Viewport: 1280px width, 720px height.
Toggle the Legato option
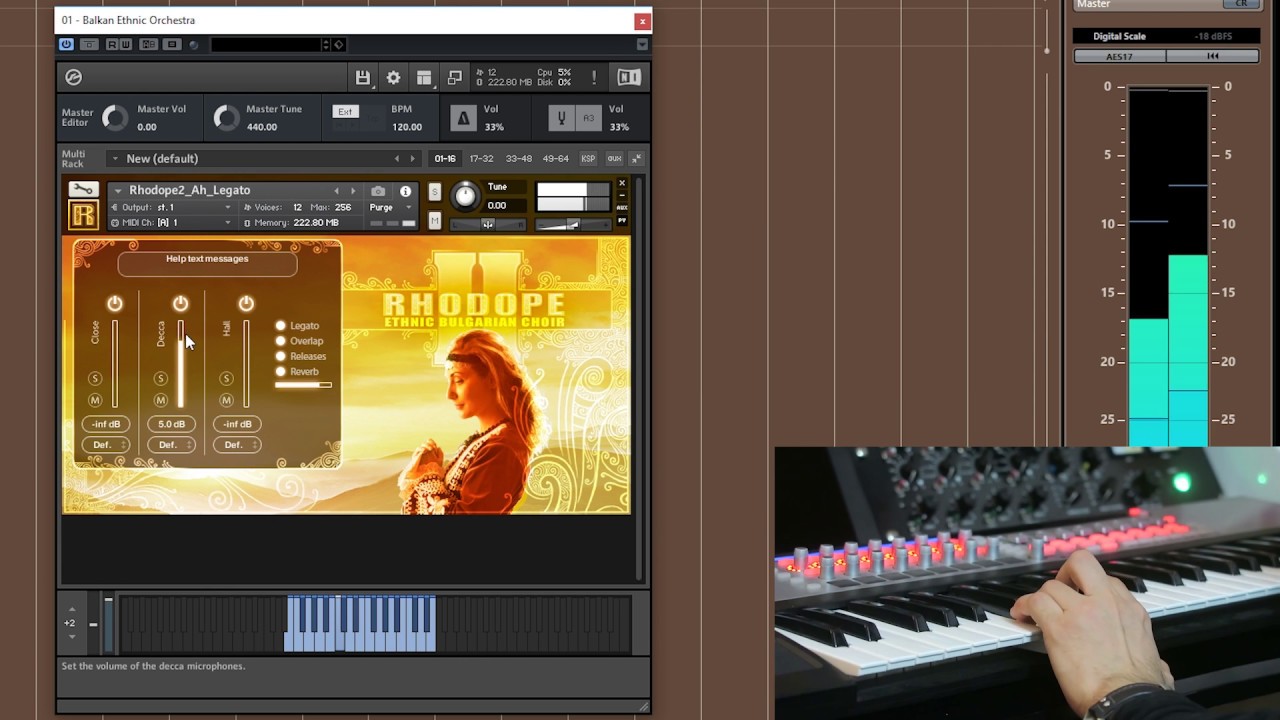pos(281,325)
